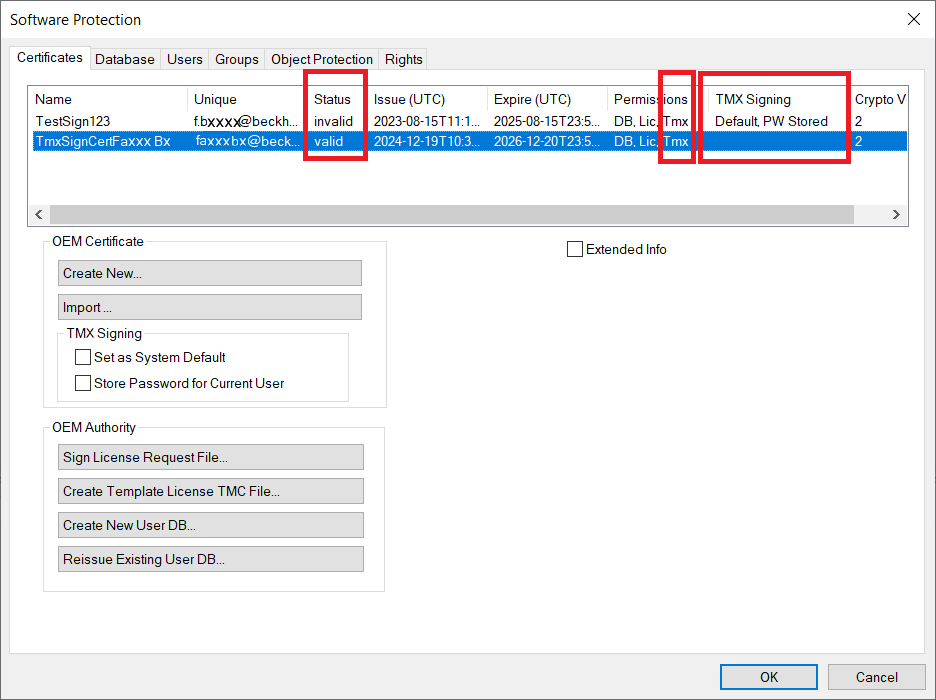Image resolution: width=936 pixels, height=700 pixels.
Task: Click the Crypto V column header
Action: (x=879, y=99)
